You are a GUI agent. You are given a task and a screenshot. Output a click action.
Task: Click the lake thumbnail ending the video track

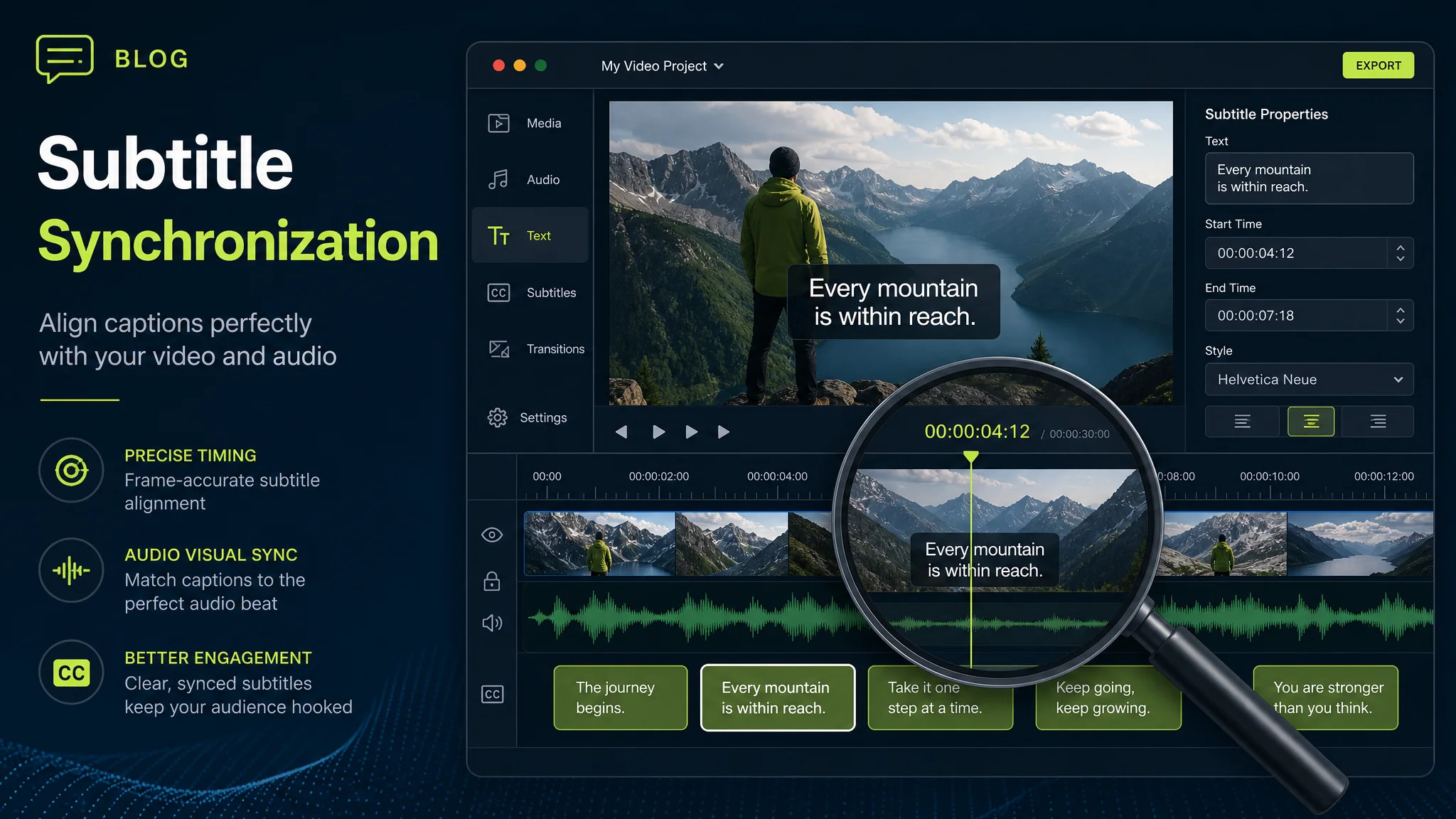[1360, 544]
